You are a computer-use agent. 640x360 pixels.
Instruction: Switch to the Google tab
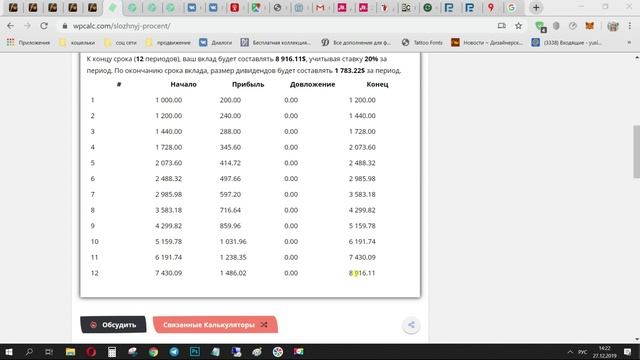point(511,8)
